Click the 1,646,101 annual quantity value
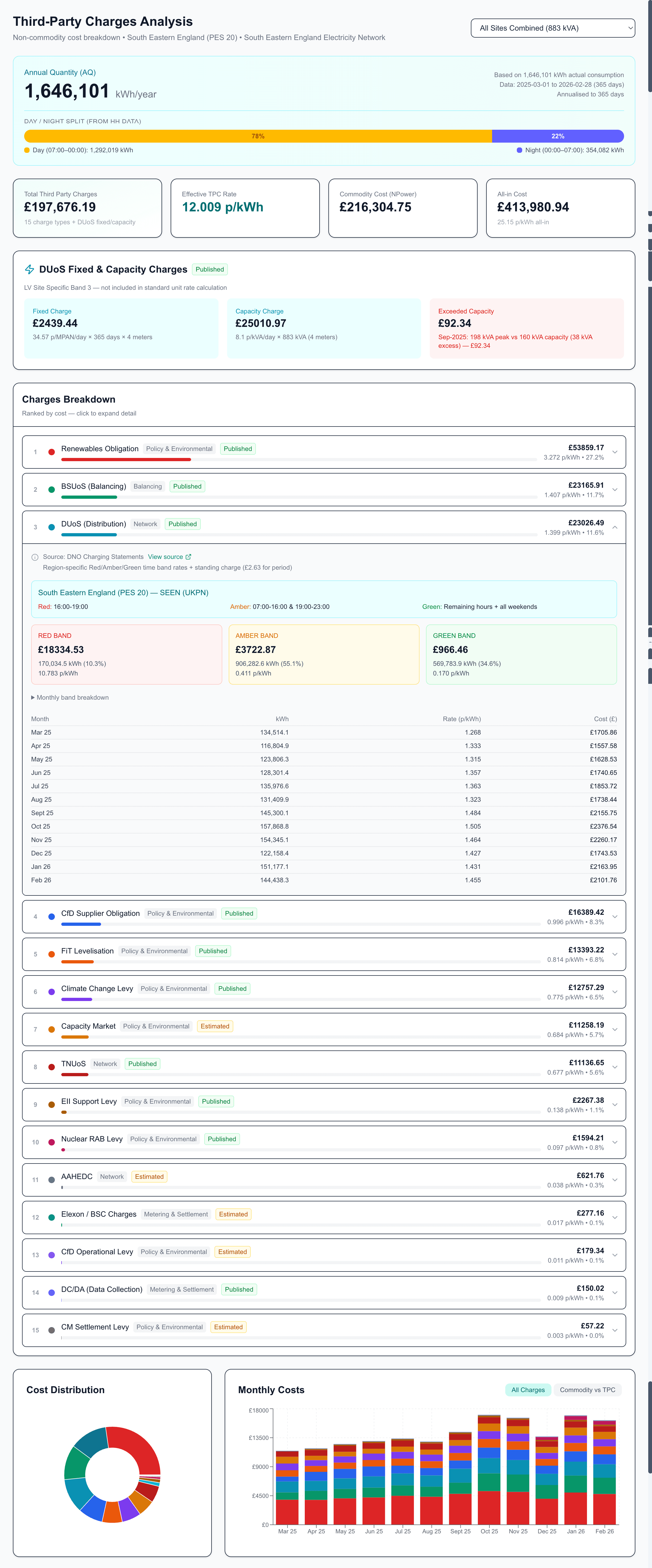The height and width of the screenshot is (1568, 652). pyautogui.click(x=67, y=91)
